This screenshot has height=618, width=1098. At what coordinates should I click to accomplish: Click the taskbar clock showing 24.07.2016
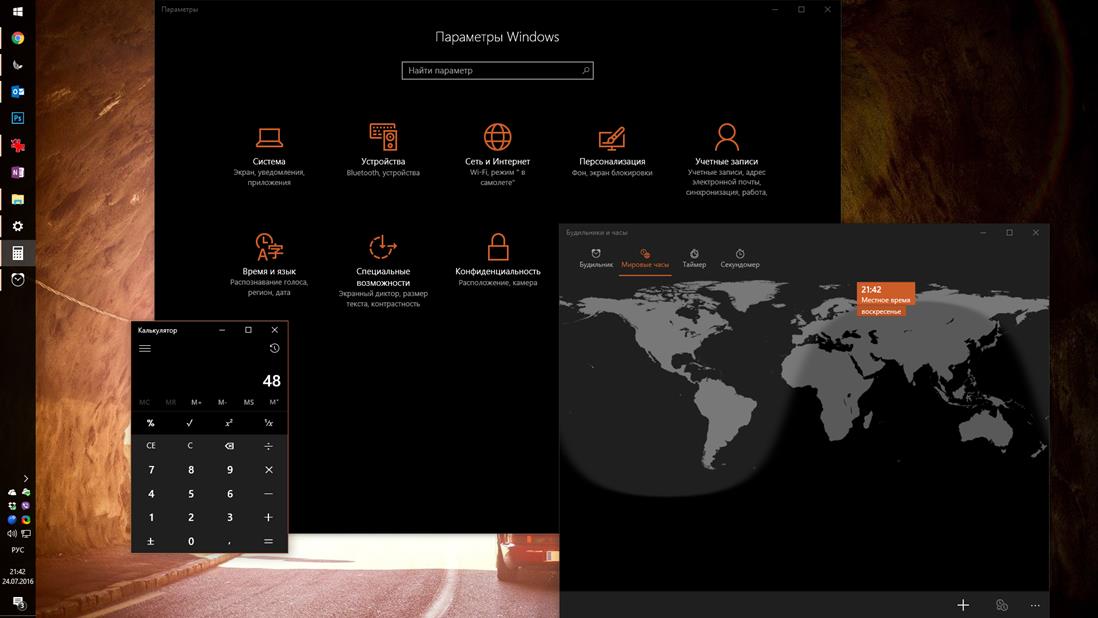(18, 577)
